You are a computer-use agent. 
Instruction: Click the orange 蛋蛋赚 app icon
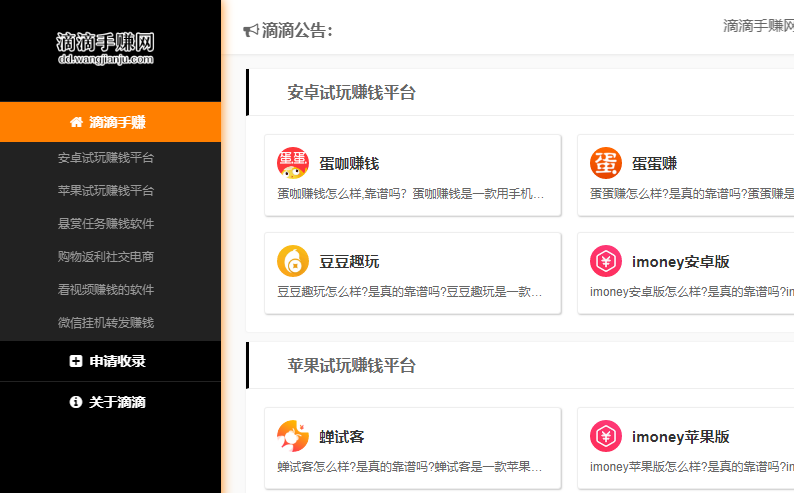pyautogui.click(x=606, y=163)
